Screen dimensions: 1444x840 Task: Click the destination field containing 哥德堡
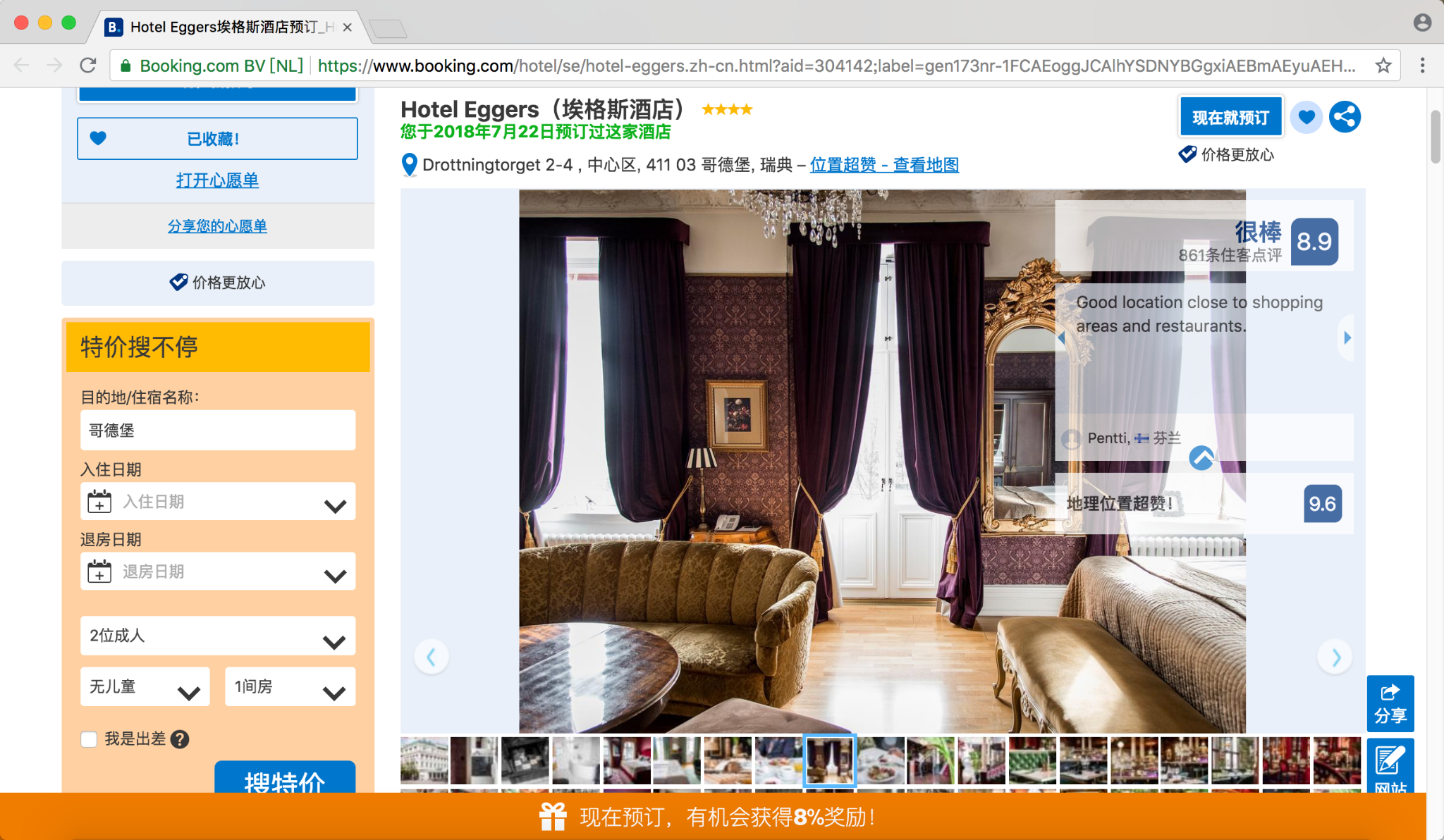coord(218,430)
